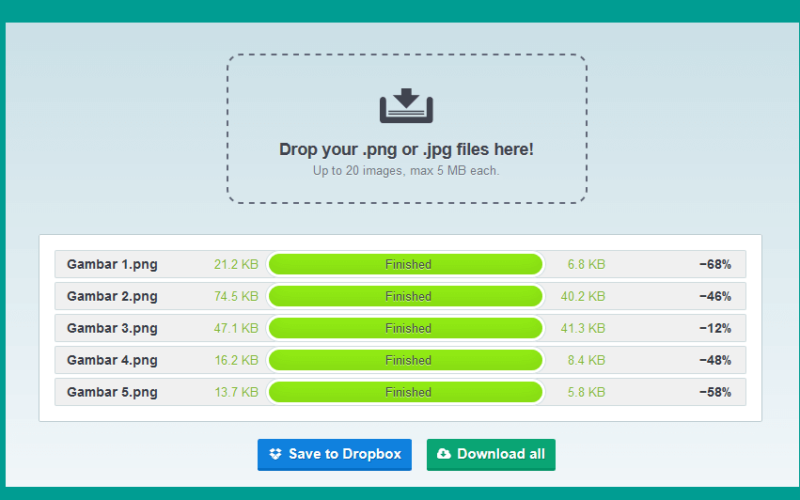Click the 'Up to 20 images, max 5 MB each.' note
Image resolution: width=800 pixels, height=500 pixels.
point(406,170)
